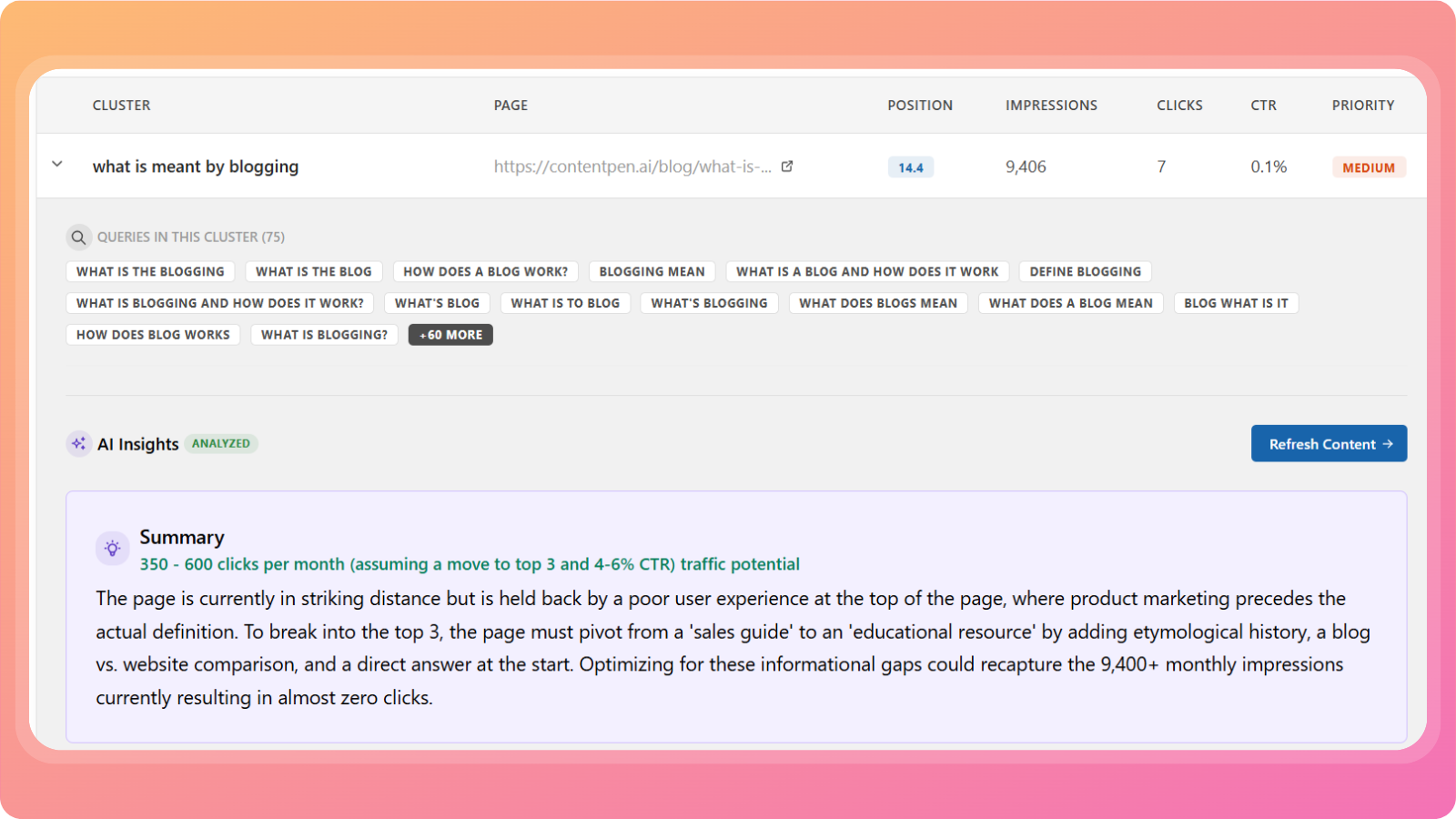The image size is (1456, 819).
Task: Click the magnifier icon near cluster queries
Action: (x=79, y=238)
